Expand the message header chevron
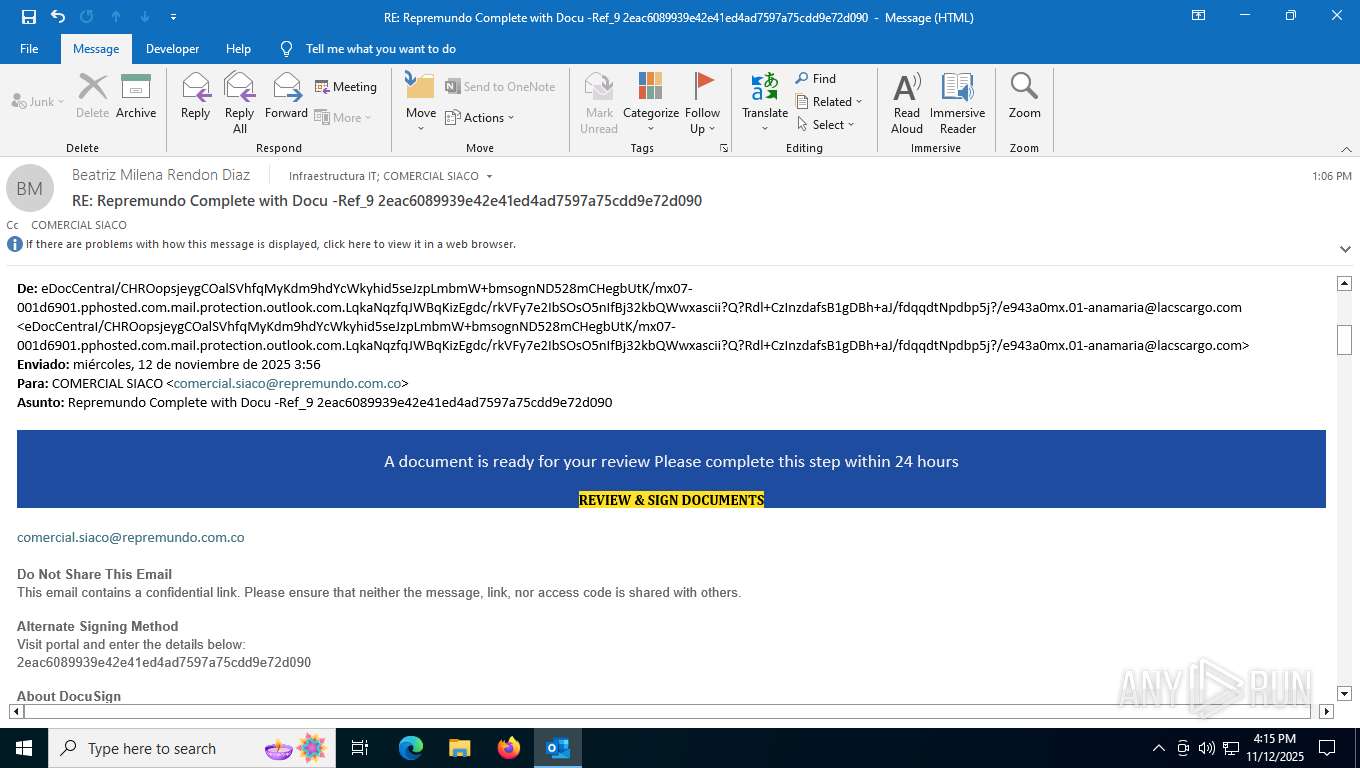This screenshot has width=1360, height=768. (1345, 249)
